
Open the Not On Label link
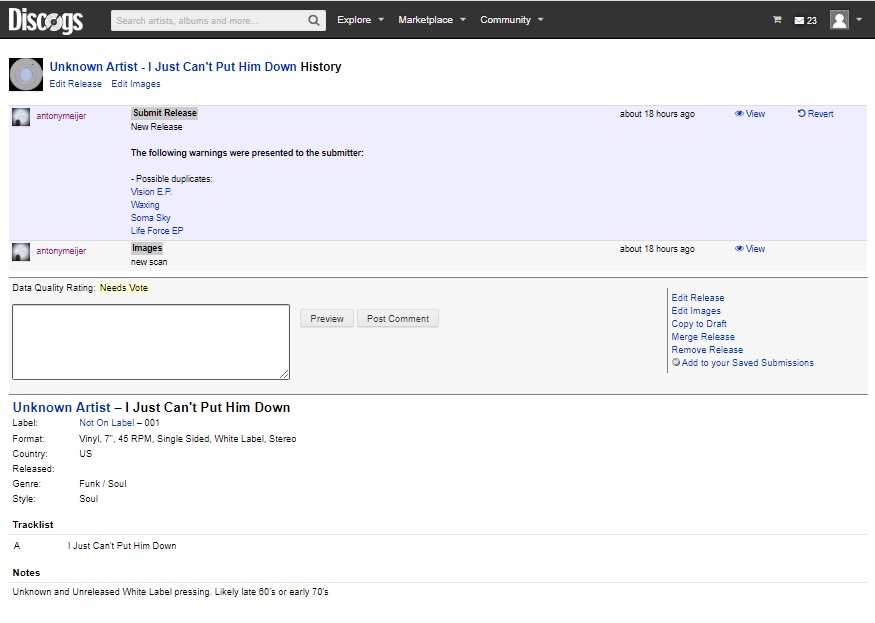tap(107, 423)
